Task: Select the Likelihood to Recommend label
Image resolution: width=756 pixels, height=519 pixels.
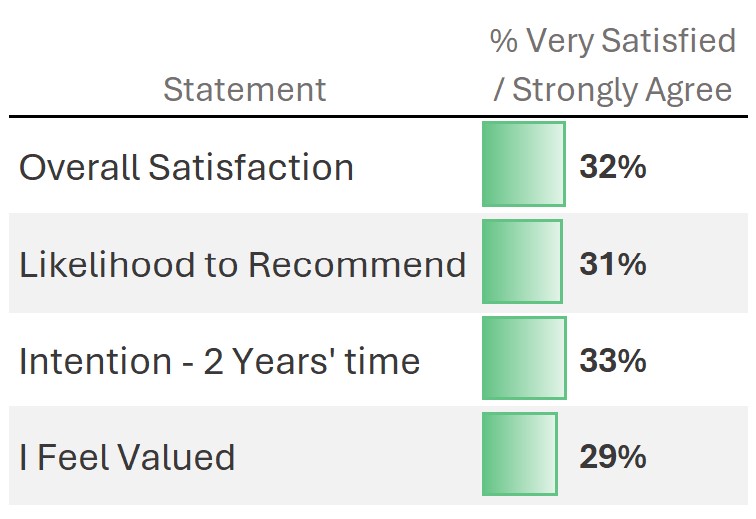Action: 242,264
